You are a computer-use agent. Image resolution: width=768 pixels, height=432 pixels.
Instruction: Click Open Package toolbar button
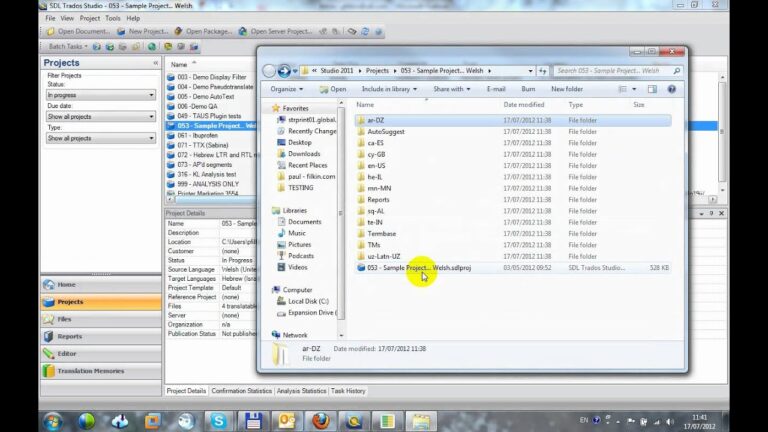tap(203, 31)
